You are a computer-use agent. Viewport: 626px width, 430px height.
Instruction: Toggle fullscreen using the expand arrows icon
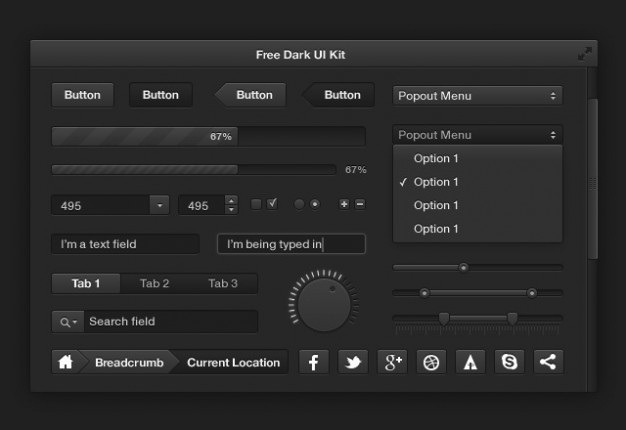[x=585, y=54]
